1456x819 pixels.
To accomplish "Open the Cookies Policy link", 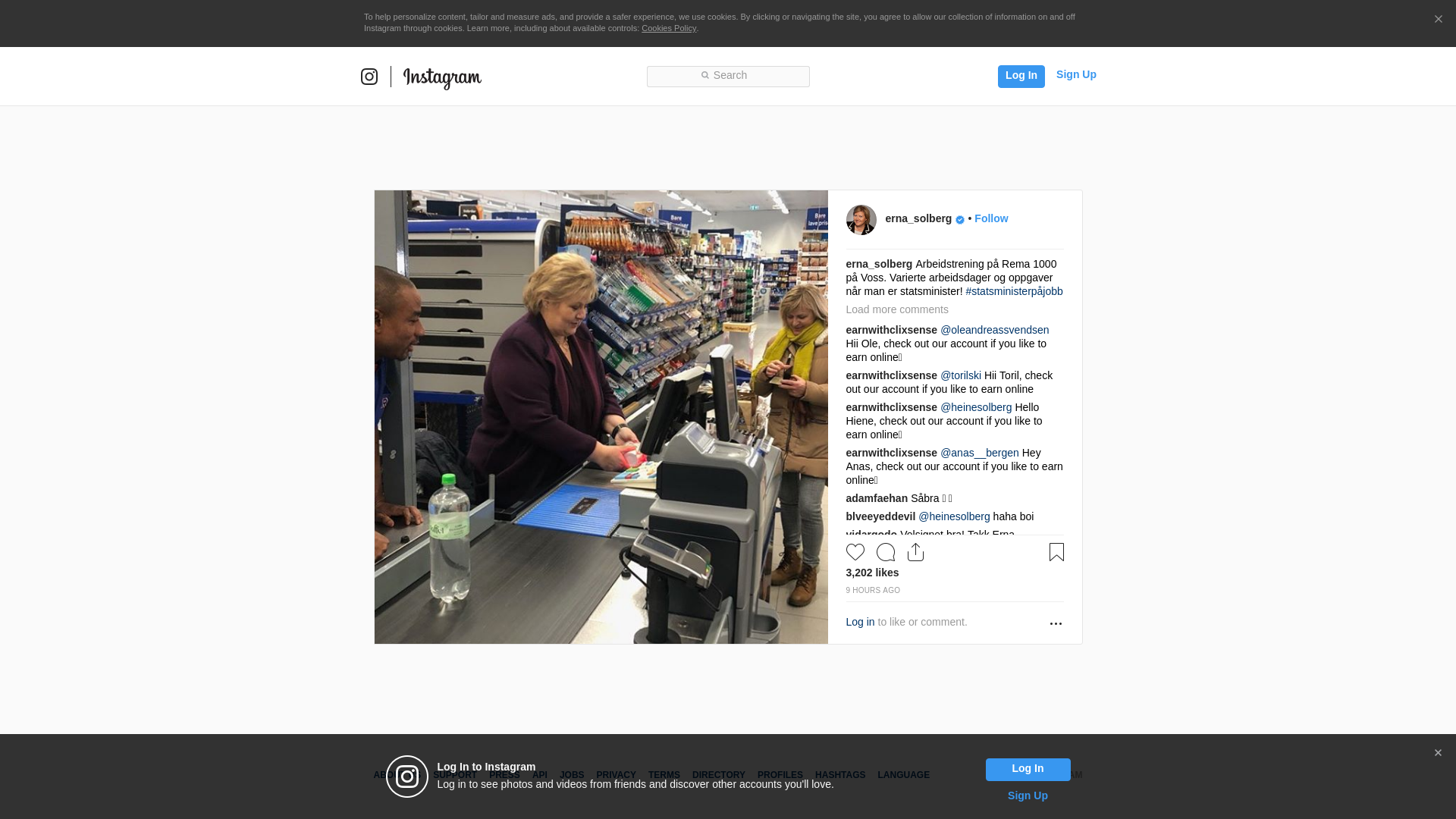I will pyautogui.click(x=669, y=28).
